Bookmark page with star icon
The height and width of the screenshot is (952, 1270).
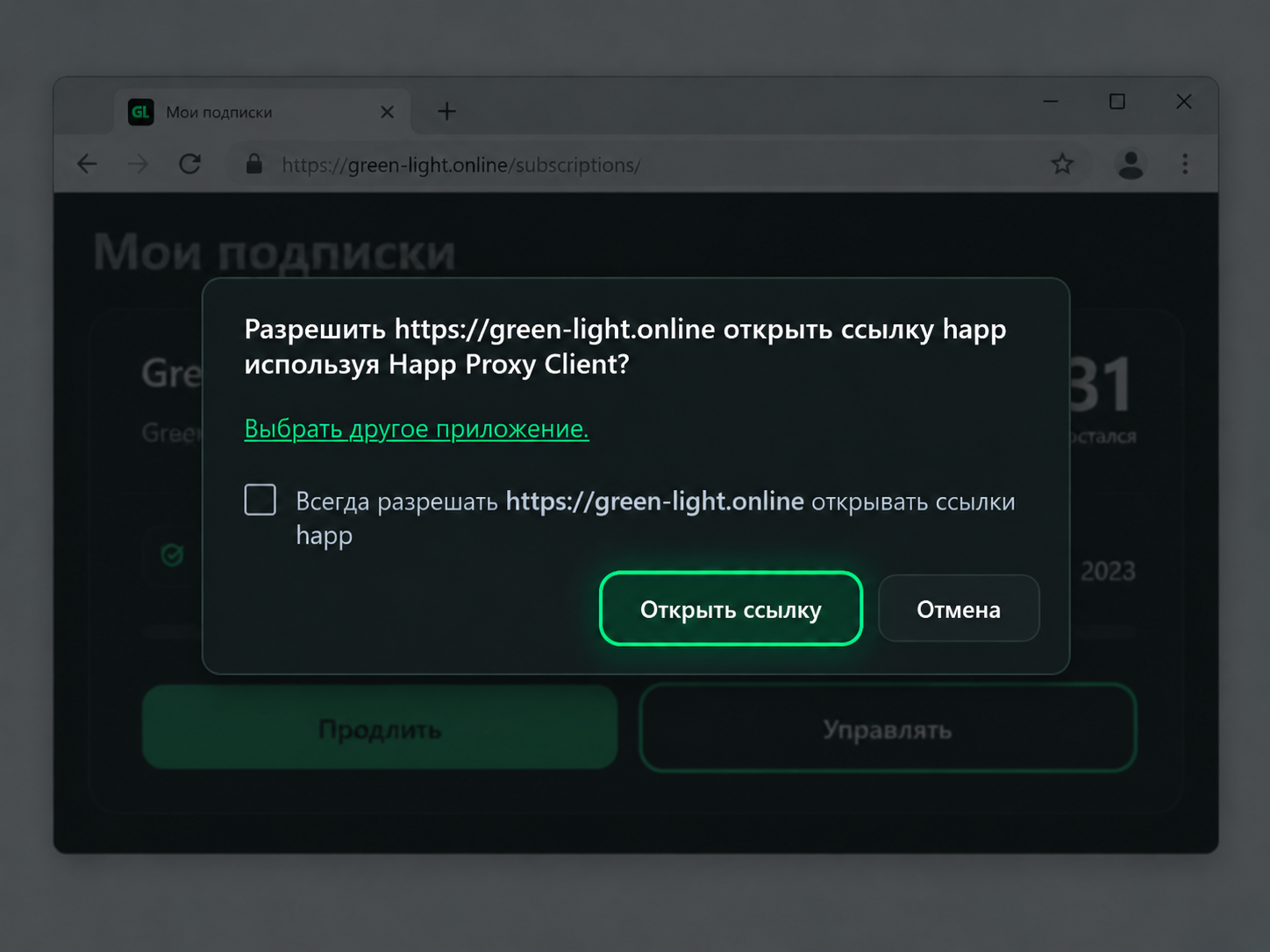click(1062, 164)
